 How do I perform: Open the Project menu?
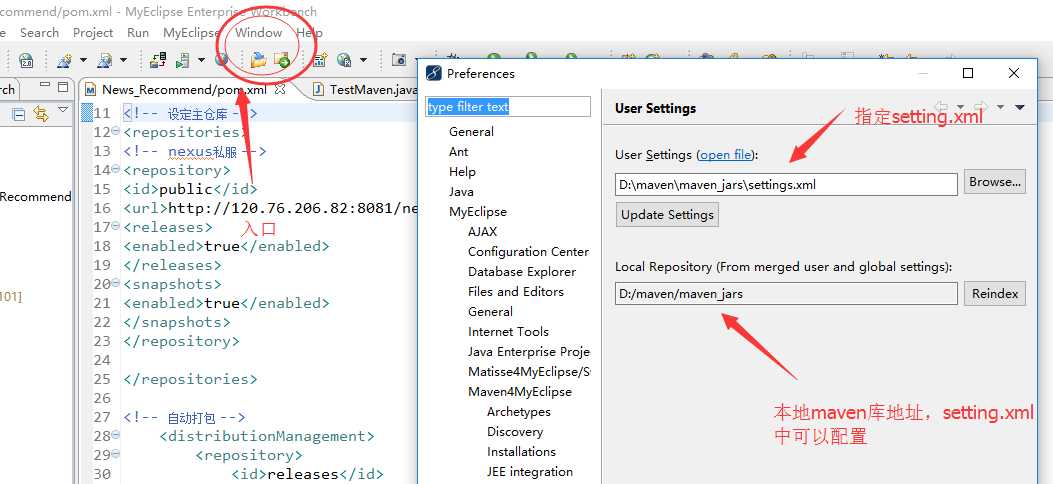tap(93, 33)
